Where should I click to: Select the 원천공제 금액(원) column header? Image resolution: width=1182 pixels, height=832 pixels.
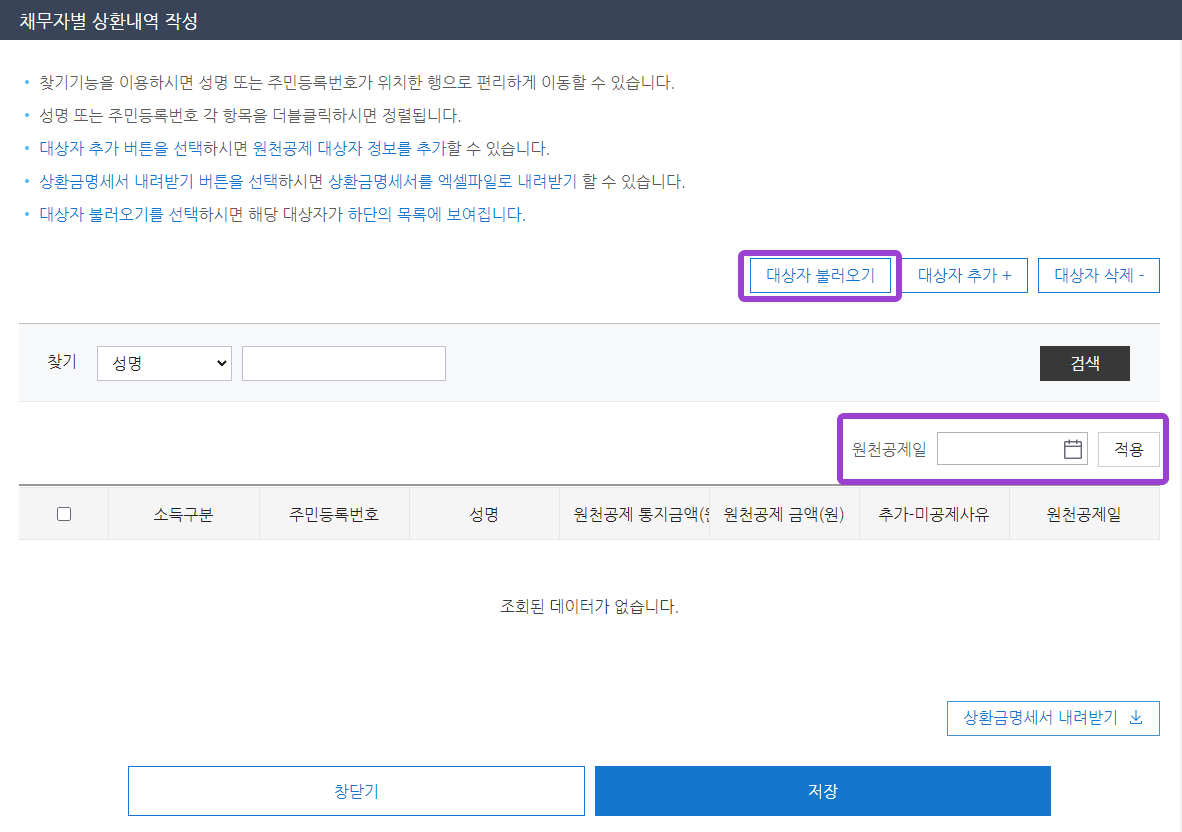pyautogui.click(x=785, y=512)
